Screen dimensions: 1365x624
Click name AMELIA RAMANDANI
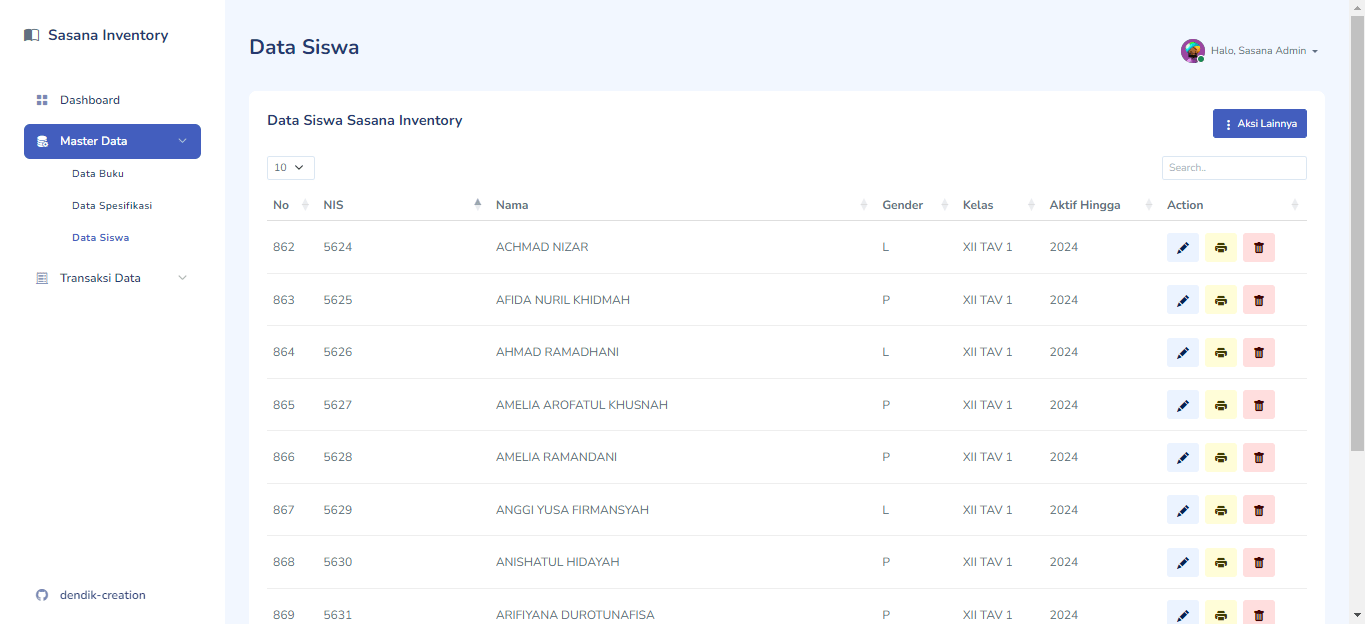pyautogui.click(x=556, y=457)
